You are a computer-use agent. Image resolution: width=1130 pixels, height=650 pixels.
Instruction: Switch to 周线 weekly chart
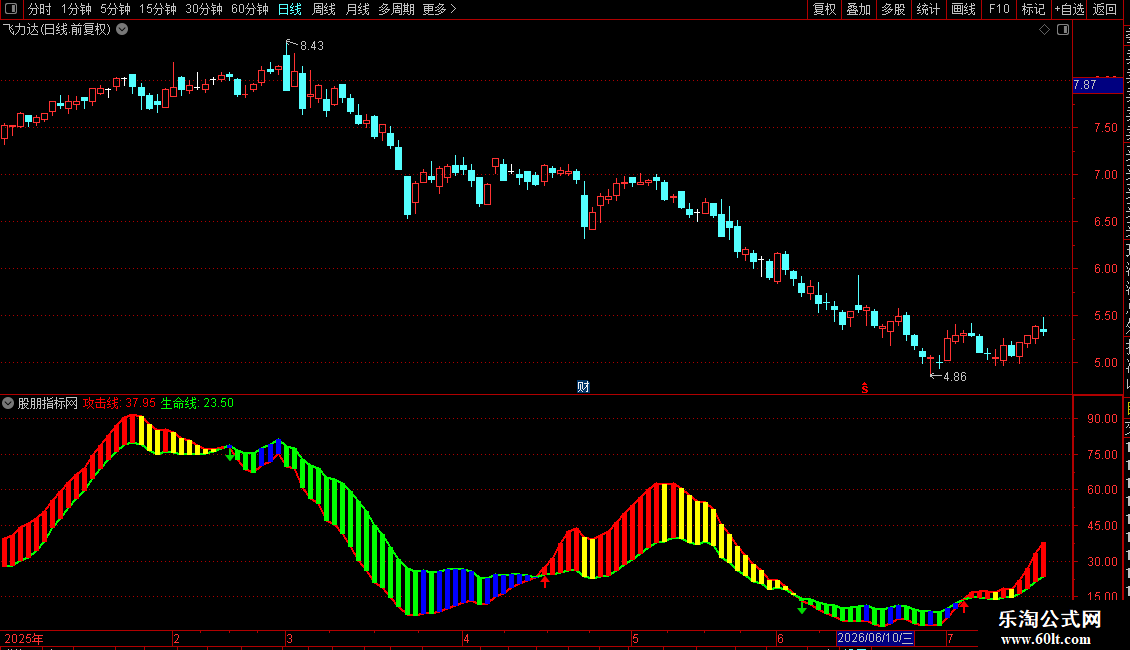pos(324,9)
